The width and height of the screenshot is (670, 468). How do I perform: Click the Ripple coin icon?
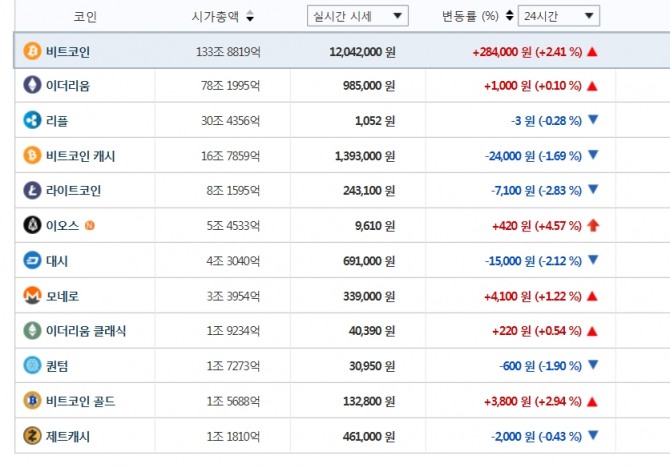(x=32, y=121)
